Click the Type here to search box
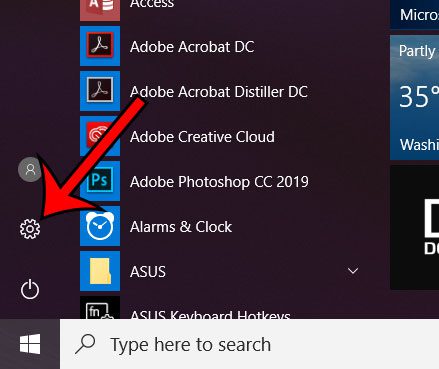 coord(249,344)
